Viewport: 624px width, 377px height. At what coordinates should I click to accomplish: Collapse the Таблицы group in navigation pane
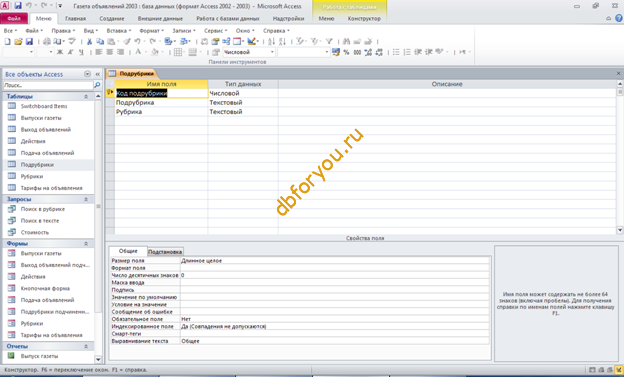click(86, 96)
